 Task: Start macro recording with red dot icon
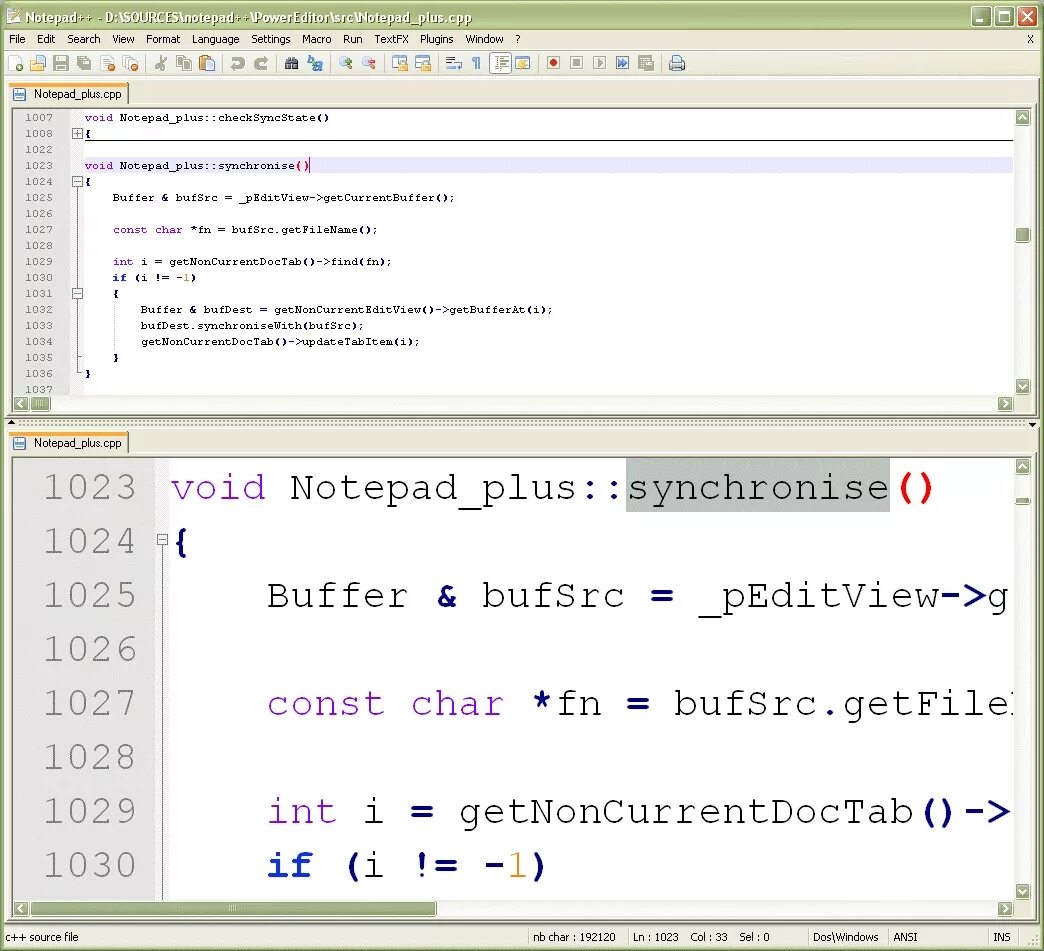[x=553, y=64]
